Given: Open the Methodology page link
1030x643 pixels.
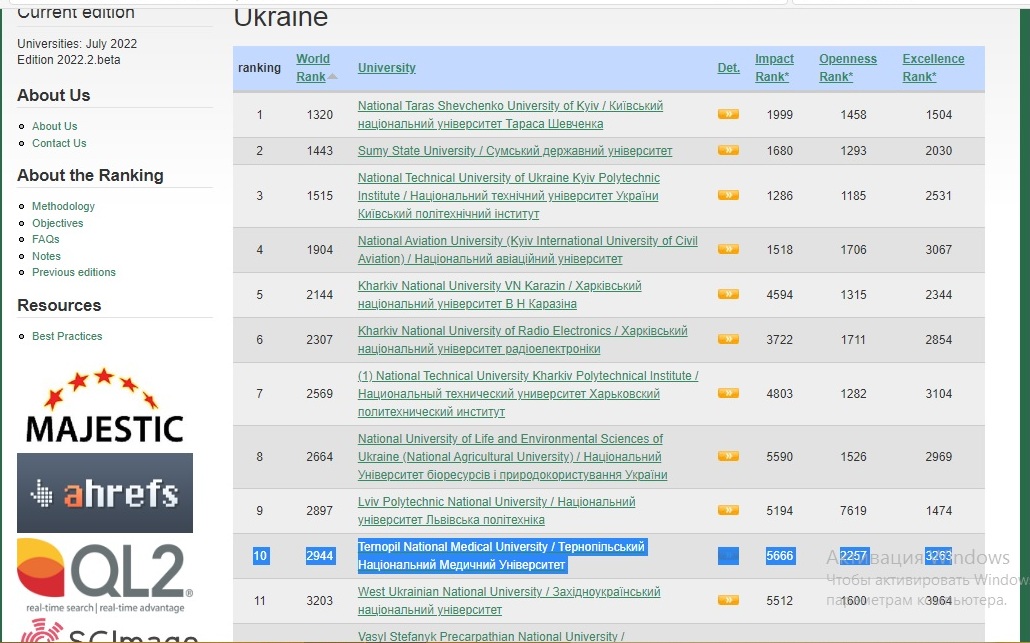Looking at the screenshot, I should (63, 206).
